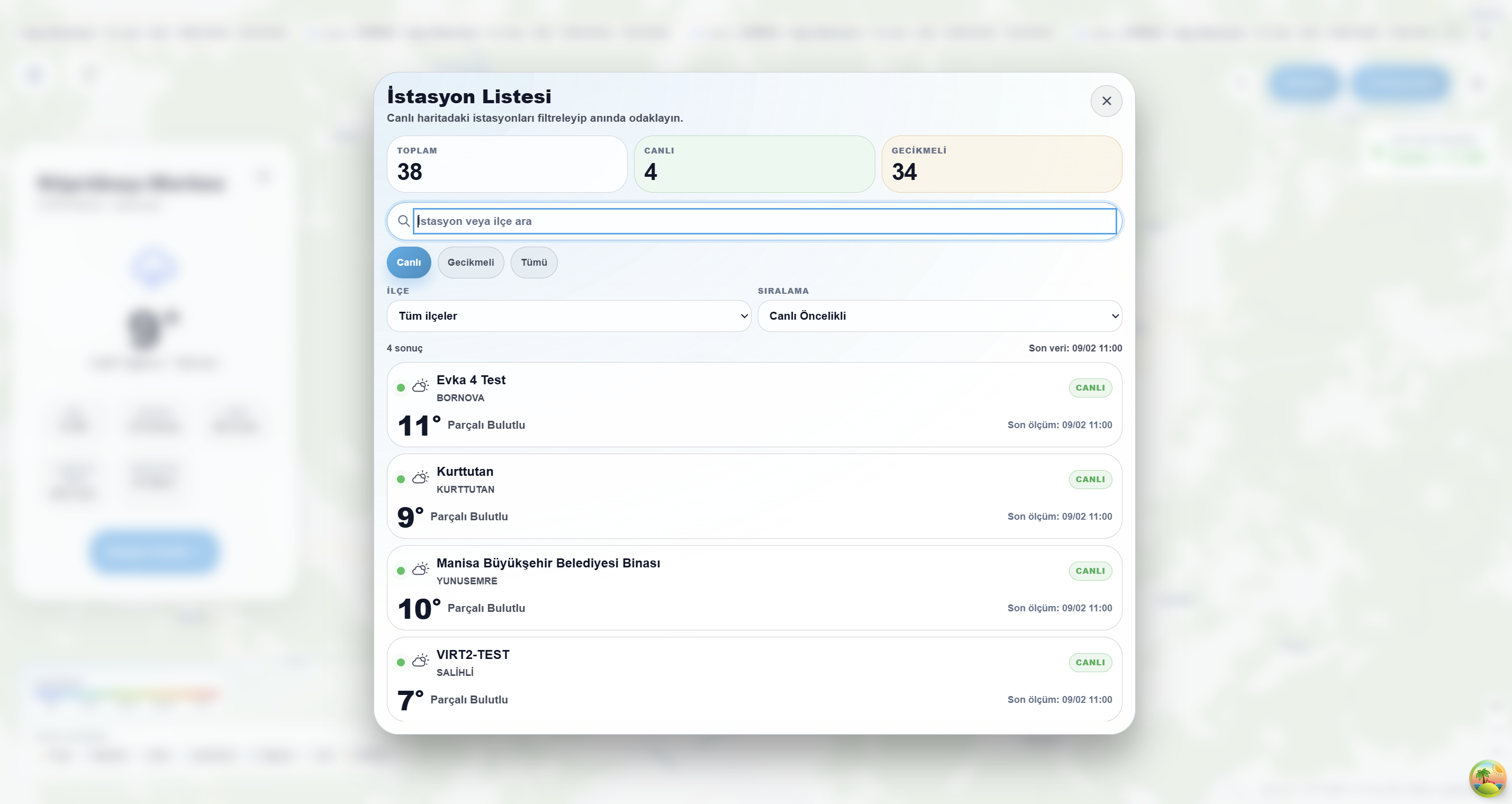1512x804 pixels.
Task: Click the partly cloudy icon for Evka 4 Test
Action: pyautogui.click(x=420, y=386)
